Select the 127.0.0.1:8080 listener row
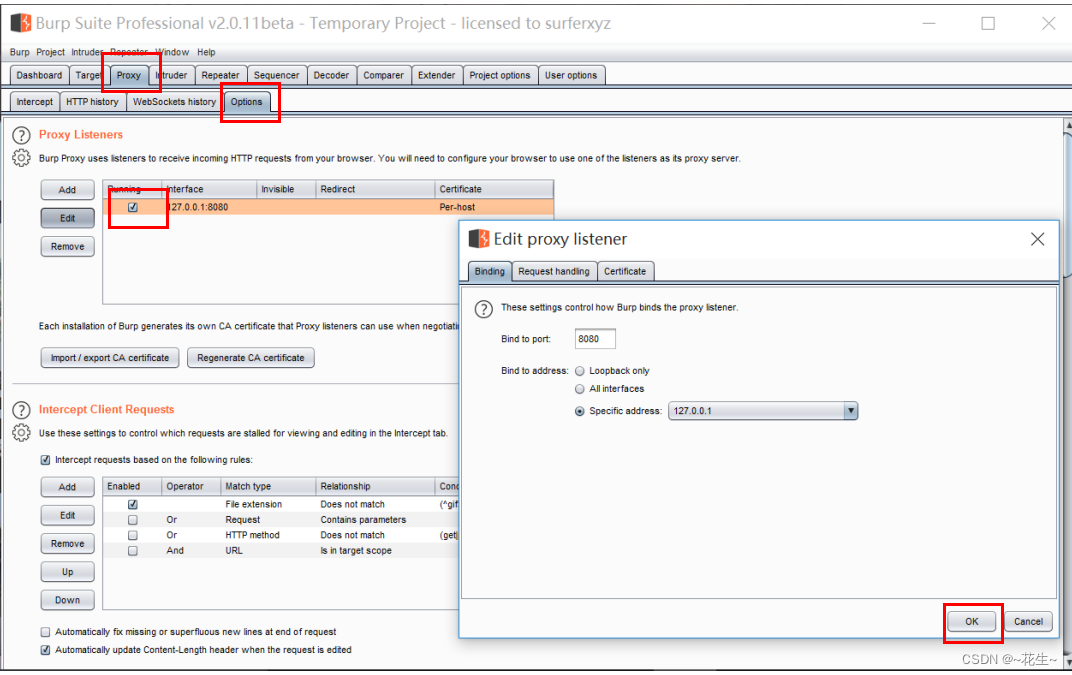 pos(328,207)
